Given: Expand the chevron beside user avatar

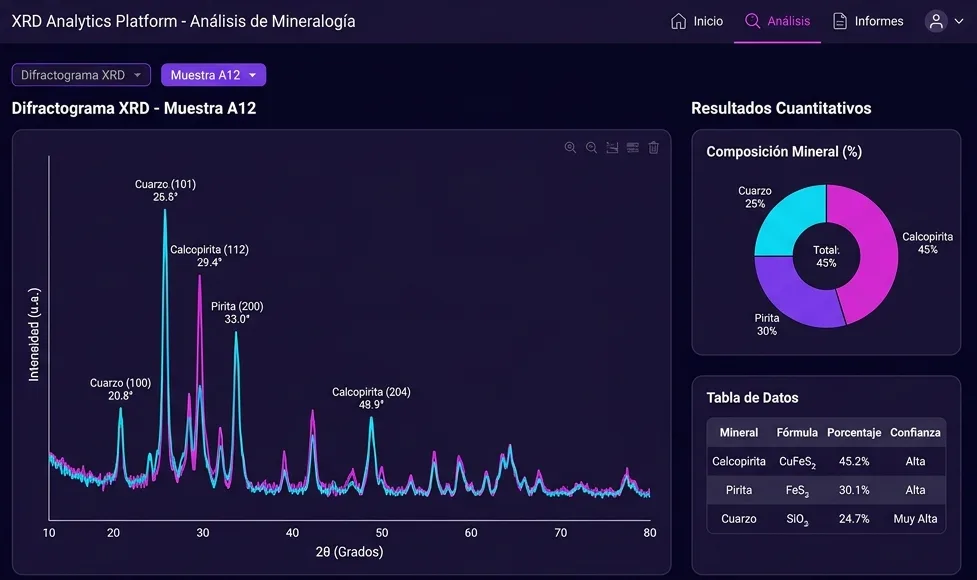Looking at the screenshot, I should pos(959,21).
